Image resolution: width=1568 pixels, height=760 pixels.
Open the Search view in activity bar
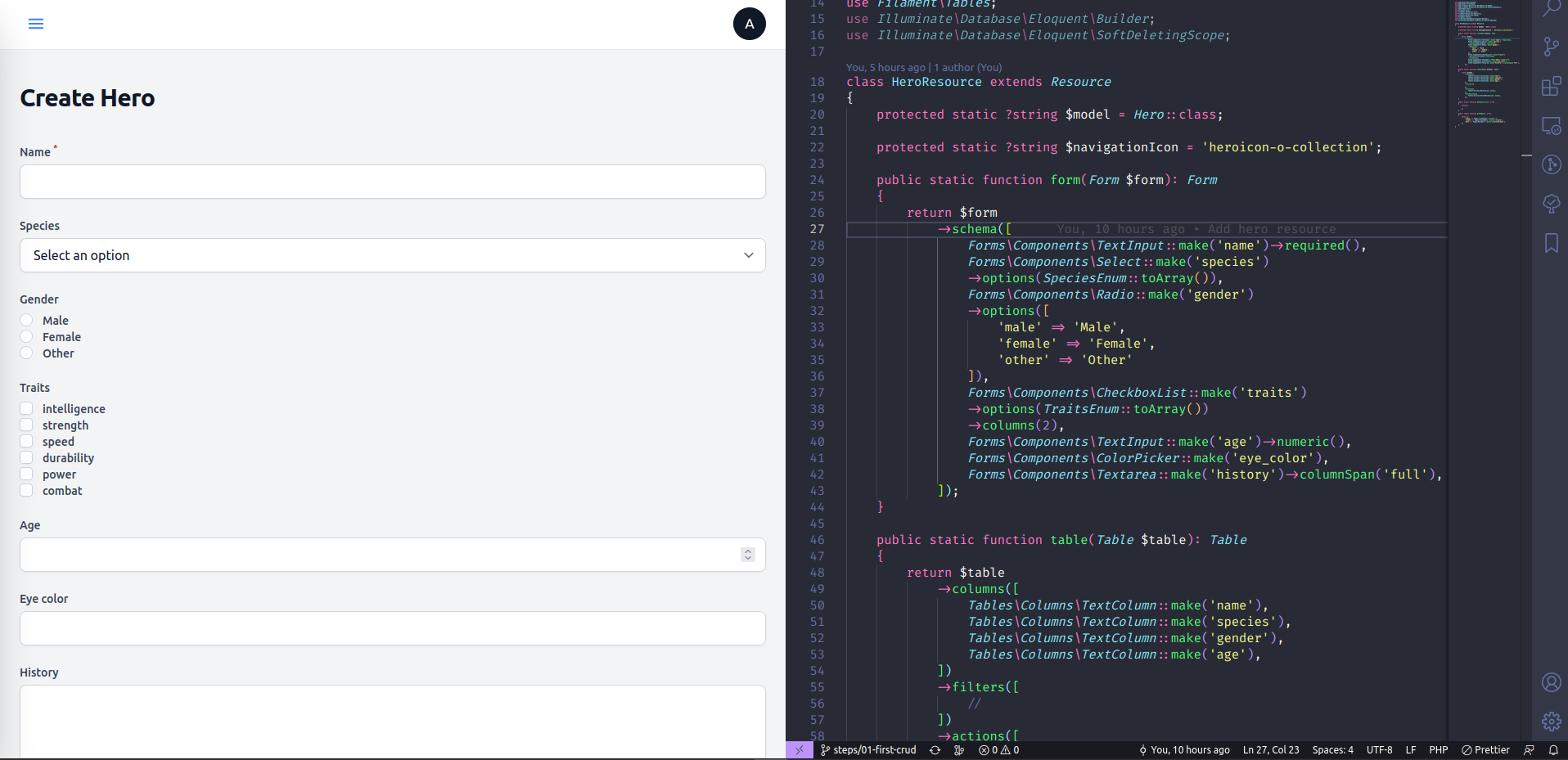click(1551, 9)
